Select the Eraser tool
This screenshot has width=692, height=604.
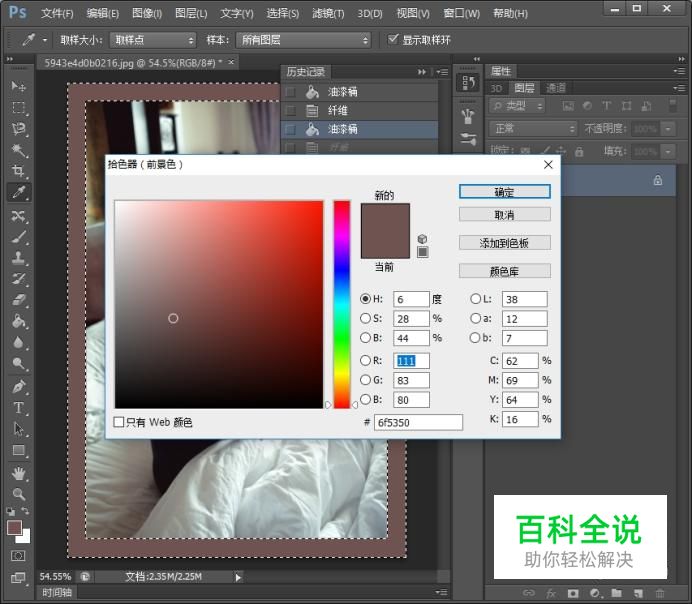(18, 300)
